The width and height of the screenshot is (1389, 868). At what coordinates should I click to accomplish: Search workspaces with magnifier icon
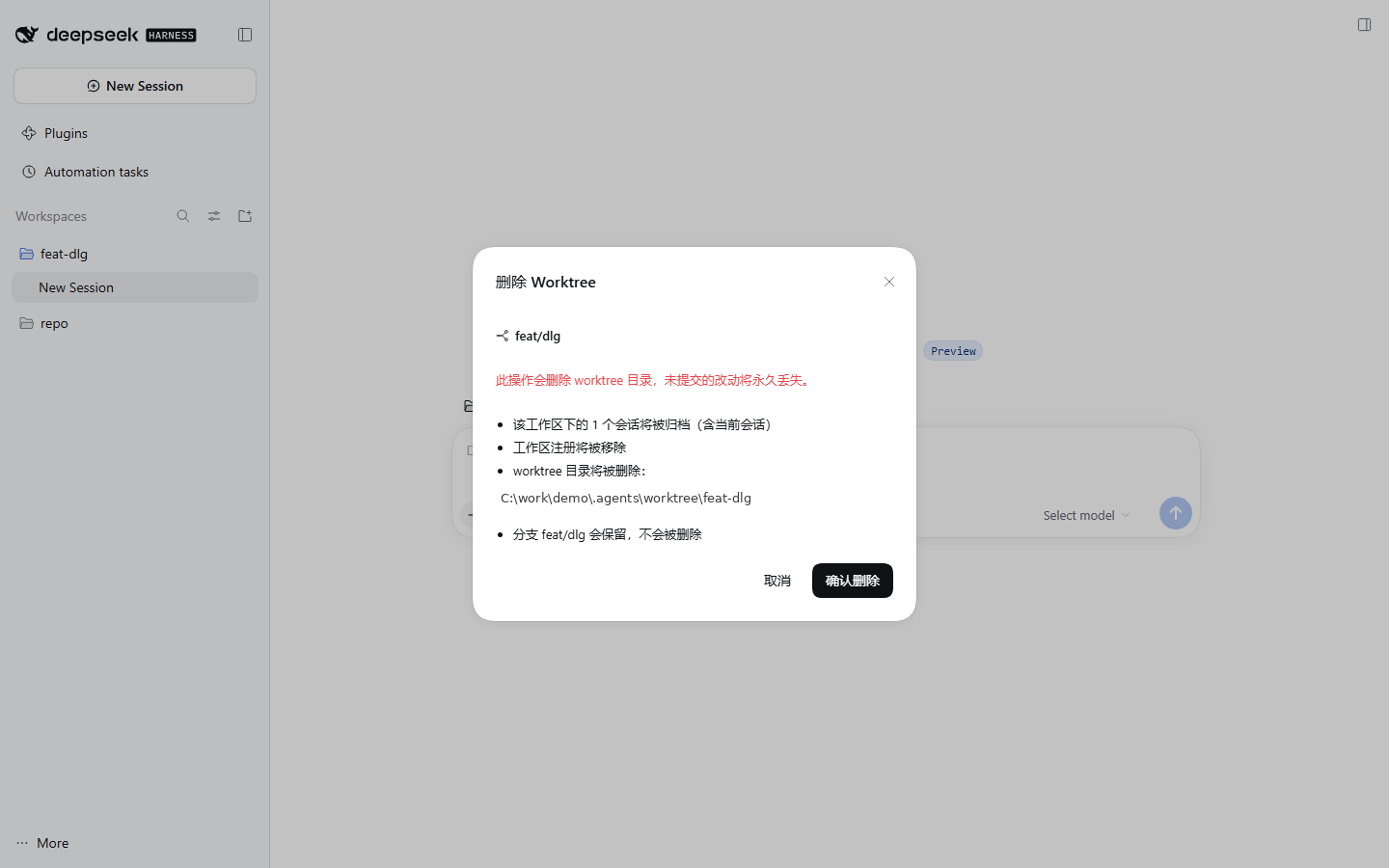(x=183, y=216)
